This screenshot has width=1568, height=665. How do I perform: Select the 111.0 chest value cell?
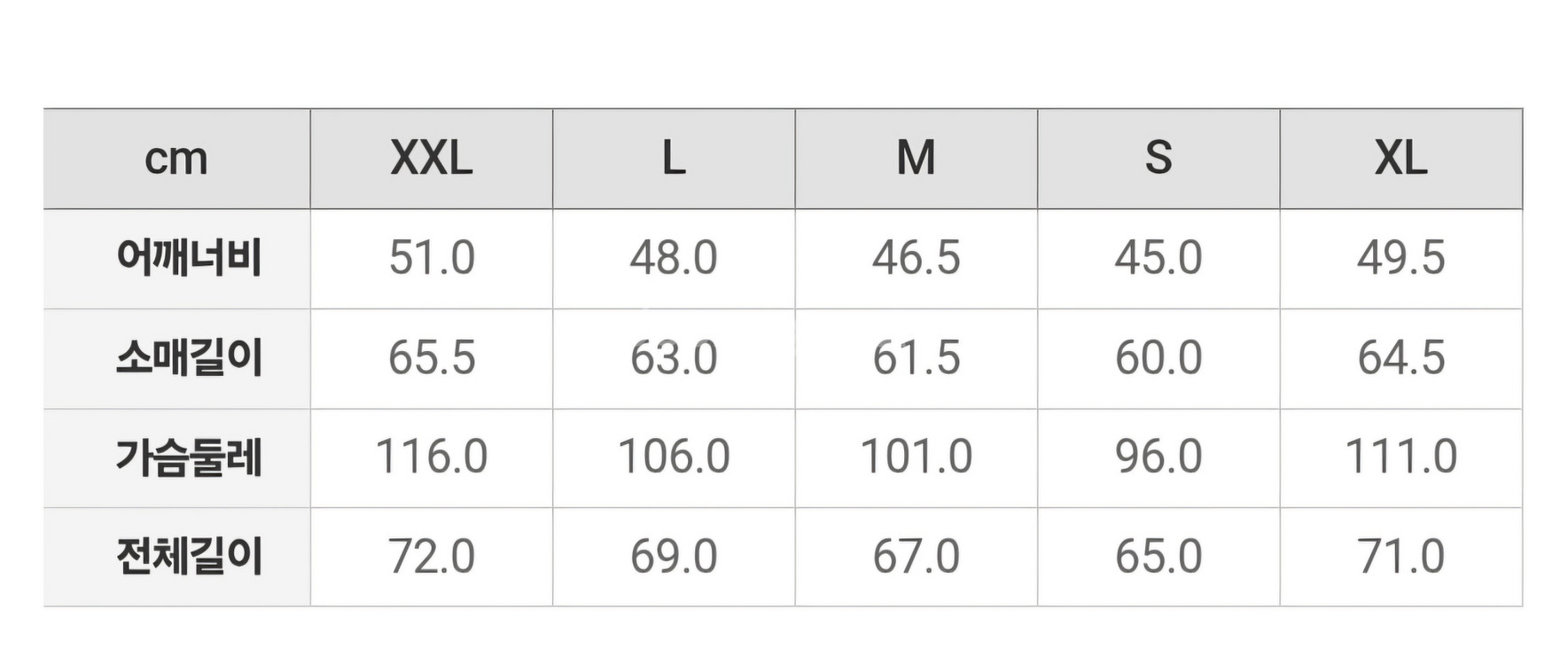pos(1400,458)
